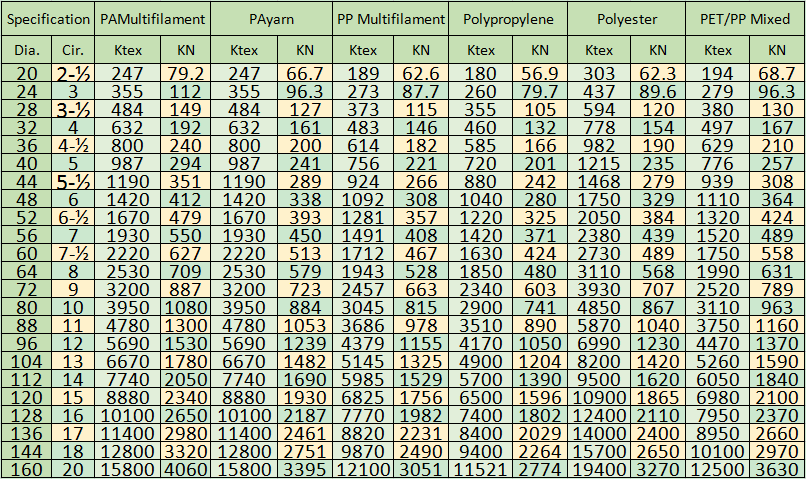
Task: Click the PAyarn KN value 3395
Action: click(x=304, y=468)
